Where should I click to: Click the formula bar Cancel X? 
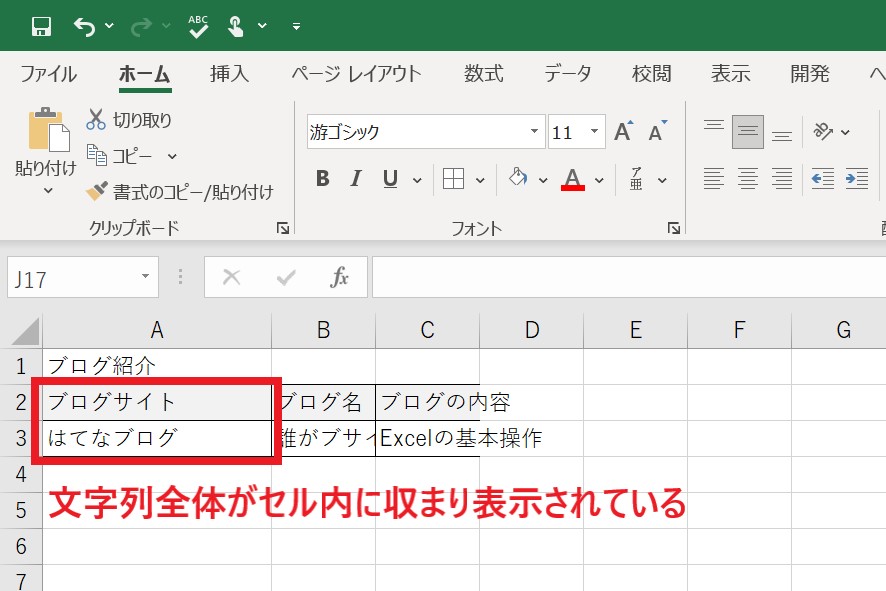232,277
